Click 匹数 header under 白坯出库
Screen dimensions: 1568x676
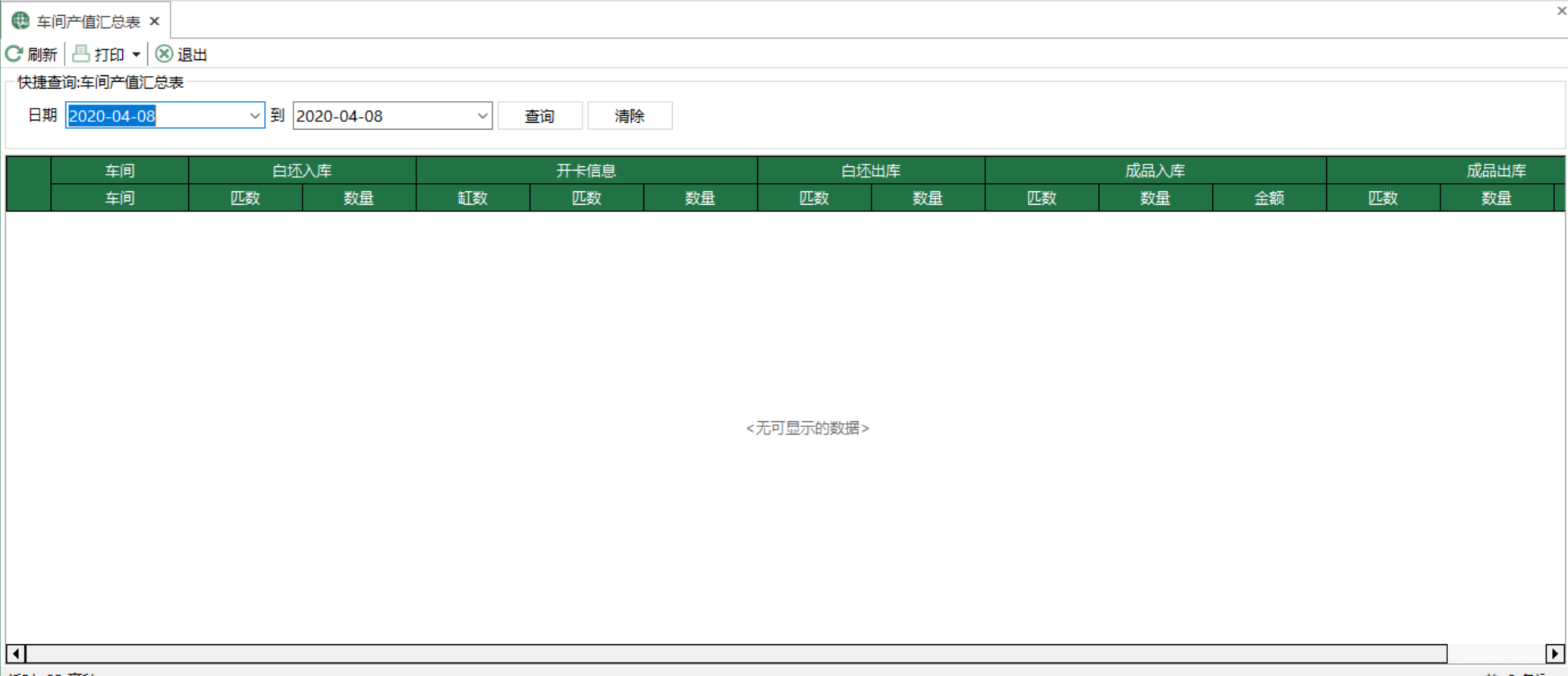(814, 198)
